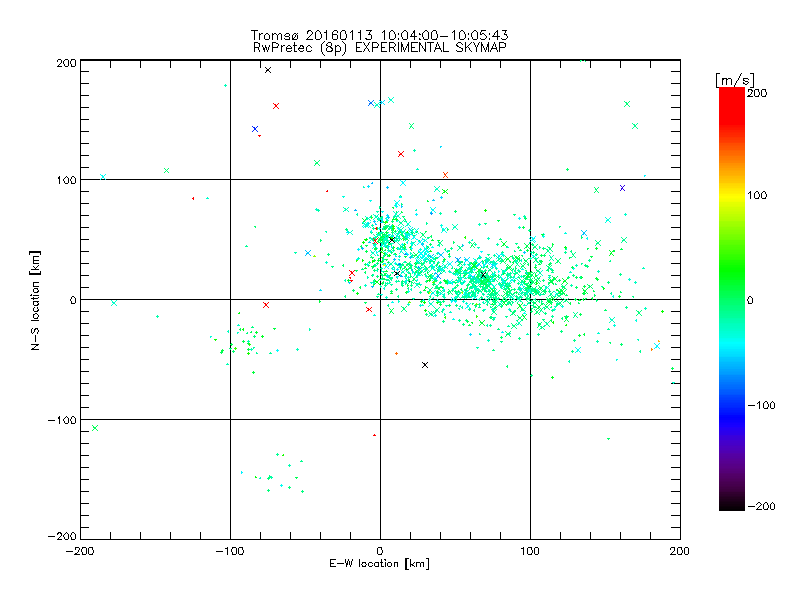
Task: Click the m/s velocity color bar
Action: coord(732,299)
